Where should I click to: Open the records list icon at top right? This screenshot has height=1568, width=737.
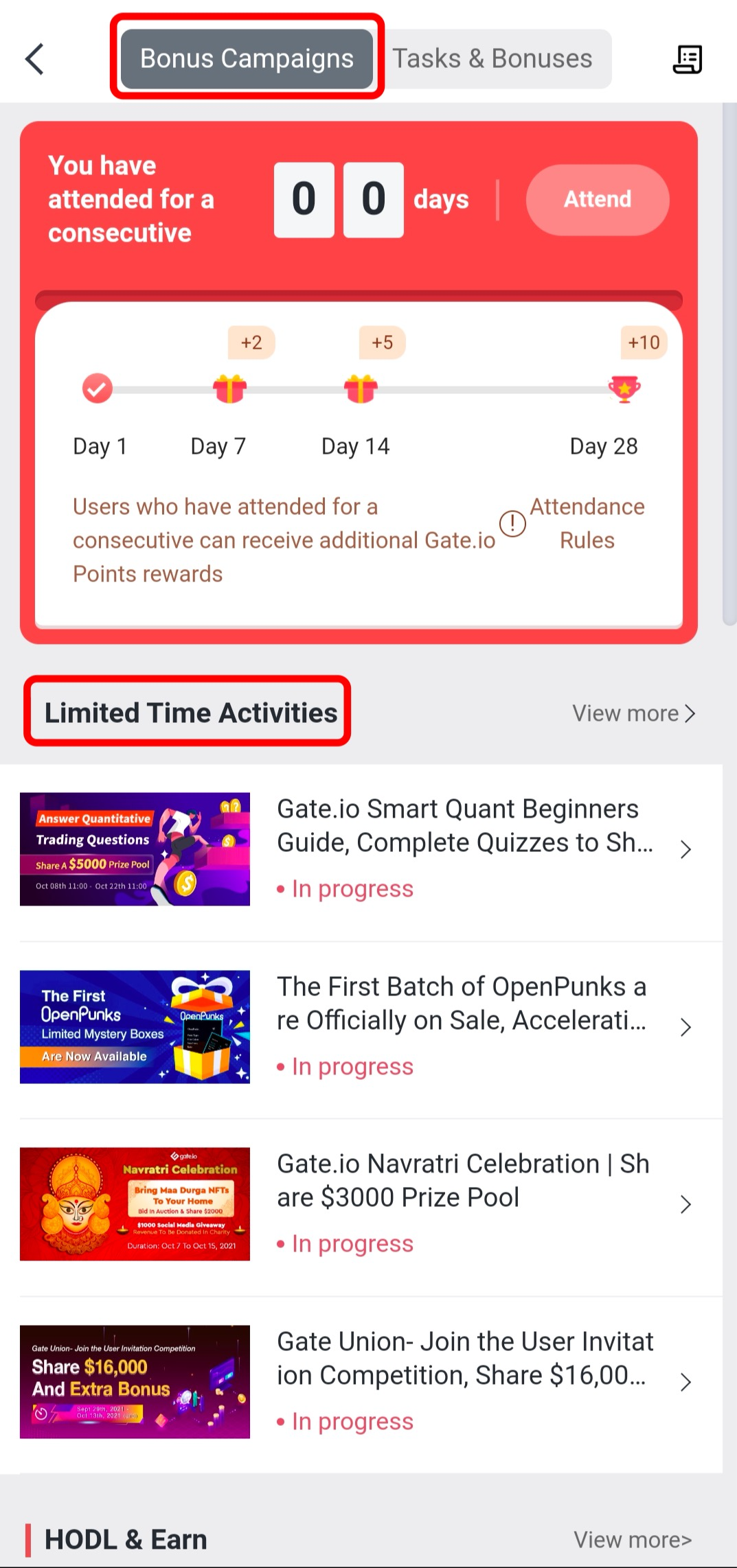pyautogui.click(x=687, y=60)
